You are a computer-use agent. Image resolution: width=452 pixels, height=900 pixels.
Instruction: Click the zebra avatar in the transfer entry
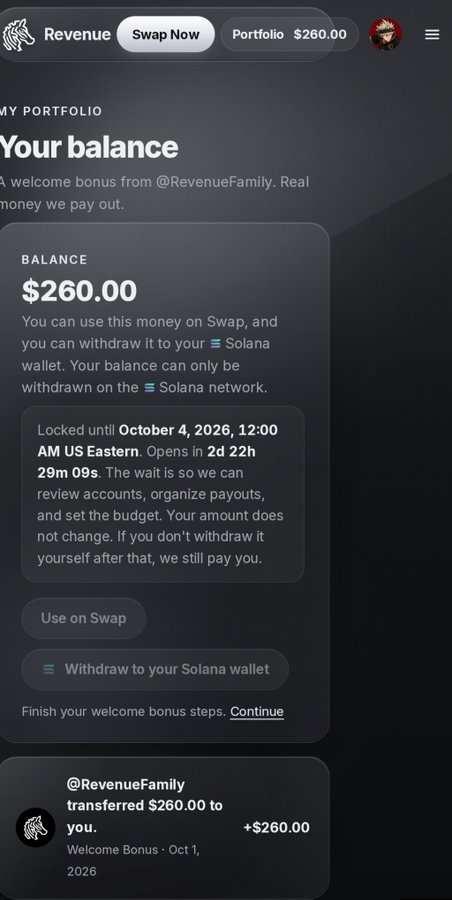click(x=36, y=827)
